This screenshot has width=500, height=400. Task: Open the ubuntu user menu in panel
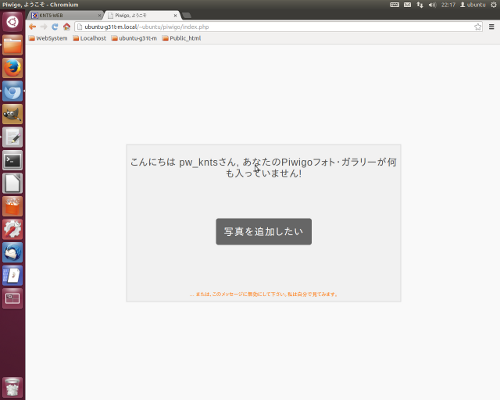pos(473,5)
